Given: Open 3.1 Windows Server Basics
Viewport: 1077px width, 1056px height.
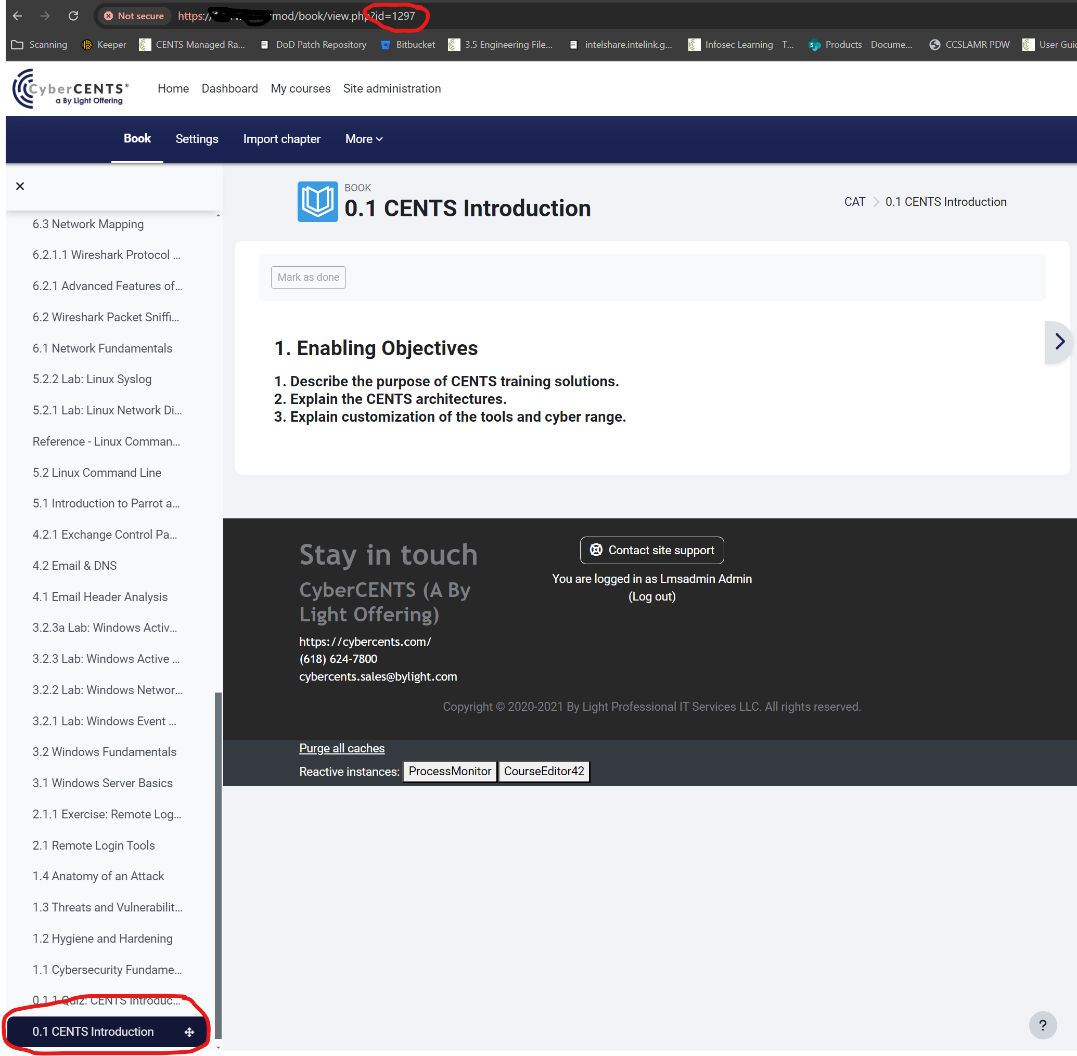Looking at the screenshot, I should pos(102,783).
